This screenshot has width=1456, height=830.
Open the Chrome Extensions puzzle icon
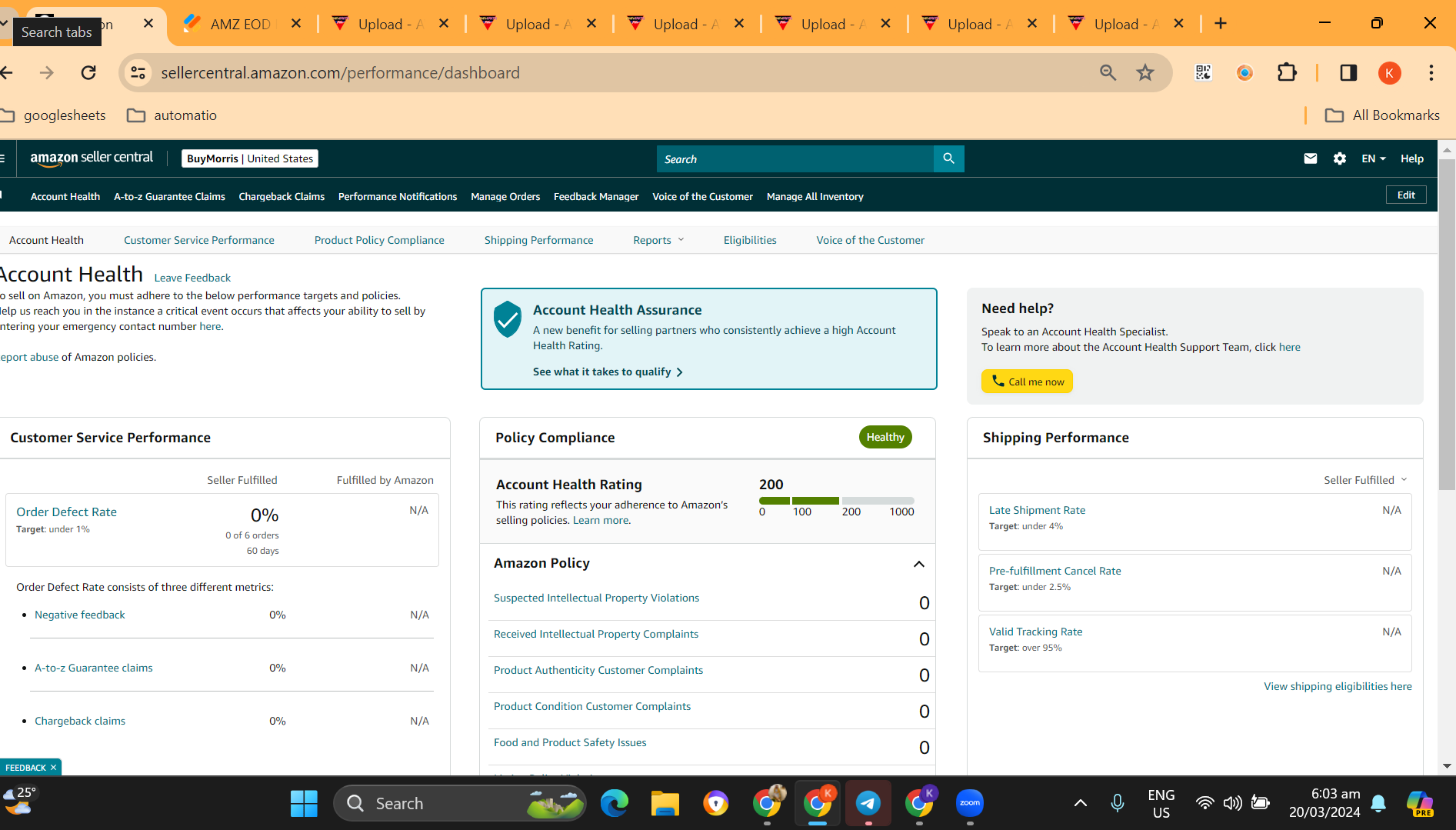[x=1287, y=73]
